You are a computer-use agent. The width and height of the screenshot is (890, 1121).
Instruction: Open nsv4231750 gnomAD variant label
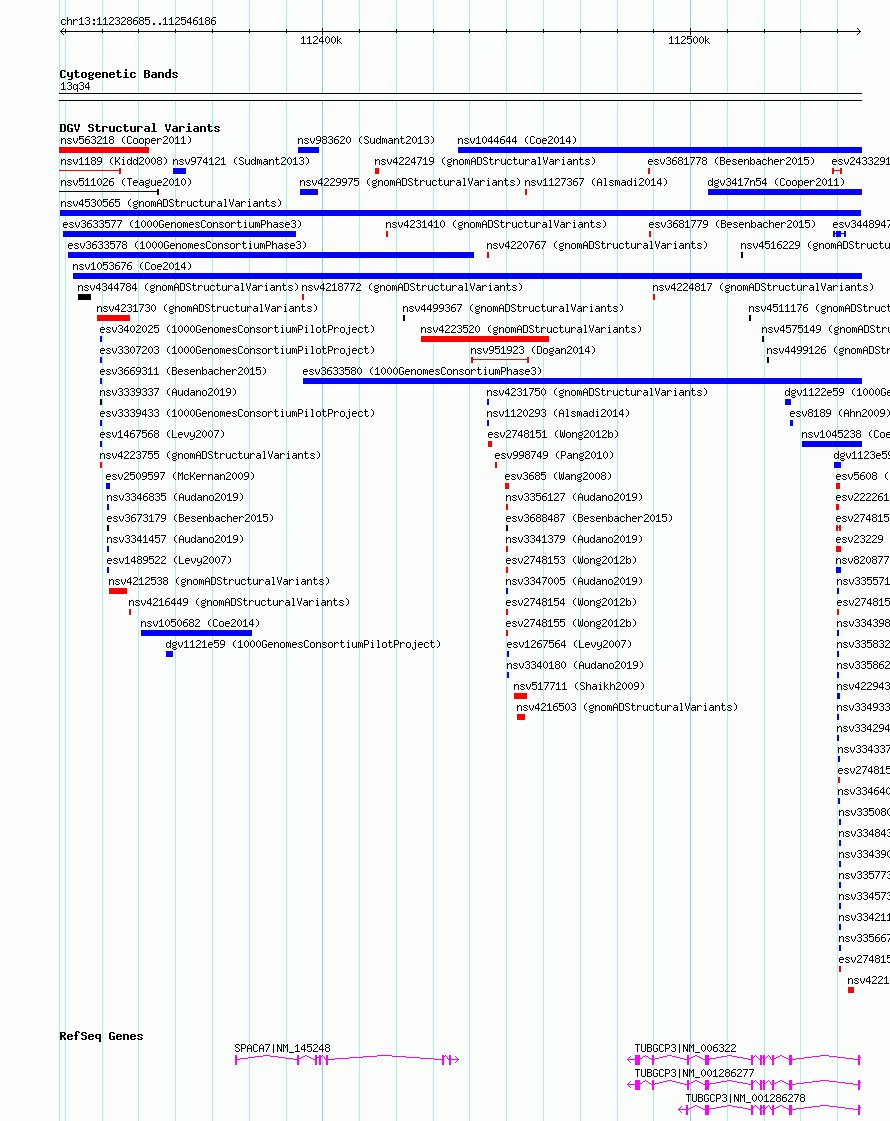[597, 392]
